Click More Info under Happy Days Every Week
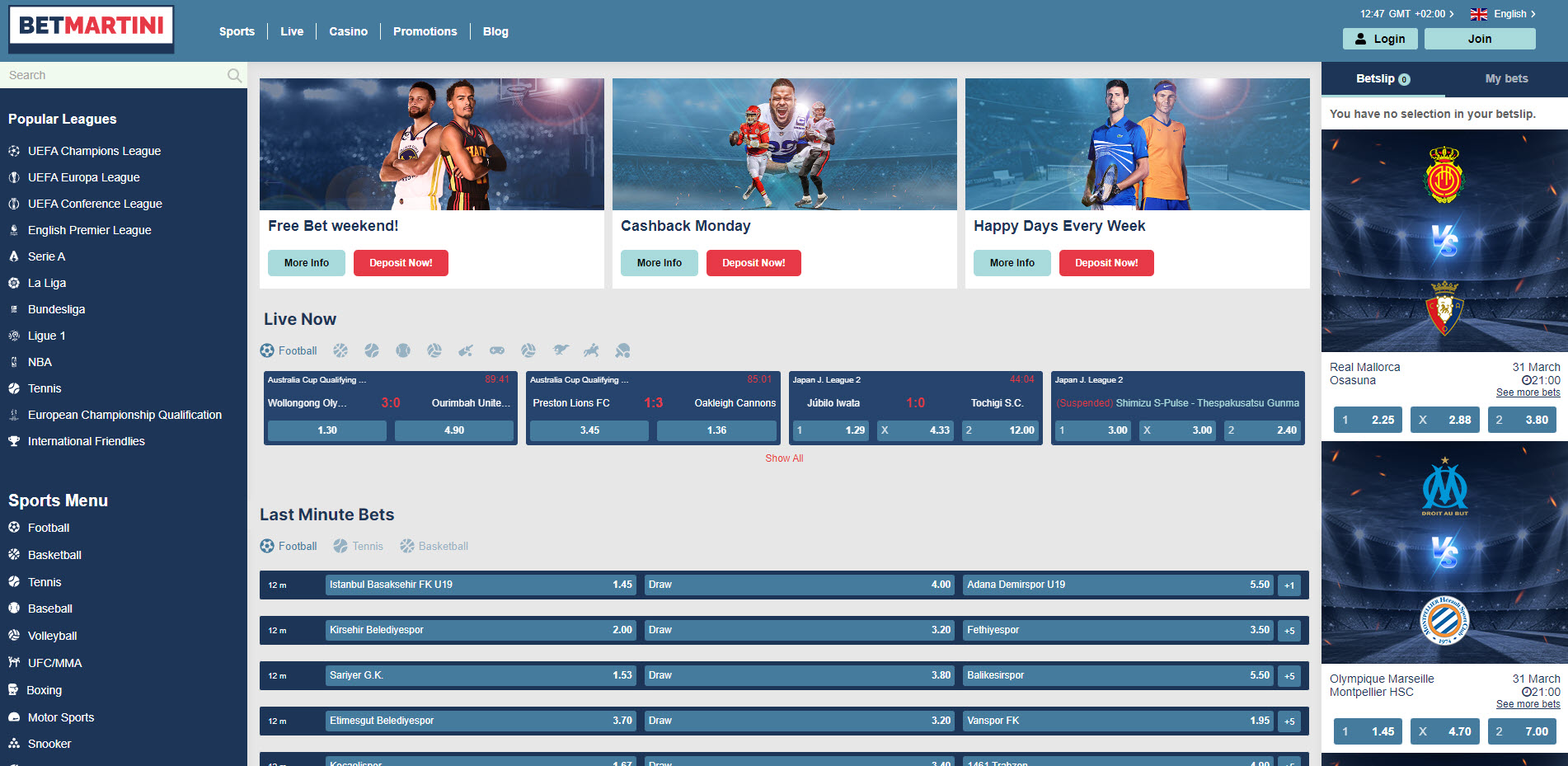This screenshot has width=1568, height=766. point(1012,263)
